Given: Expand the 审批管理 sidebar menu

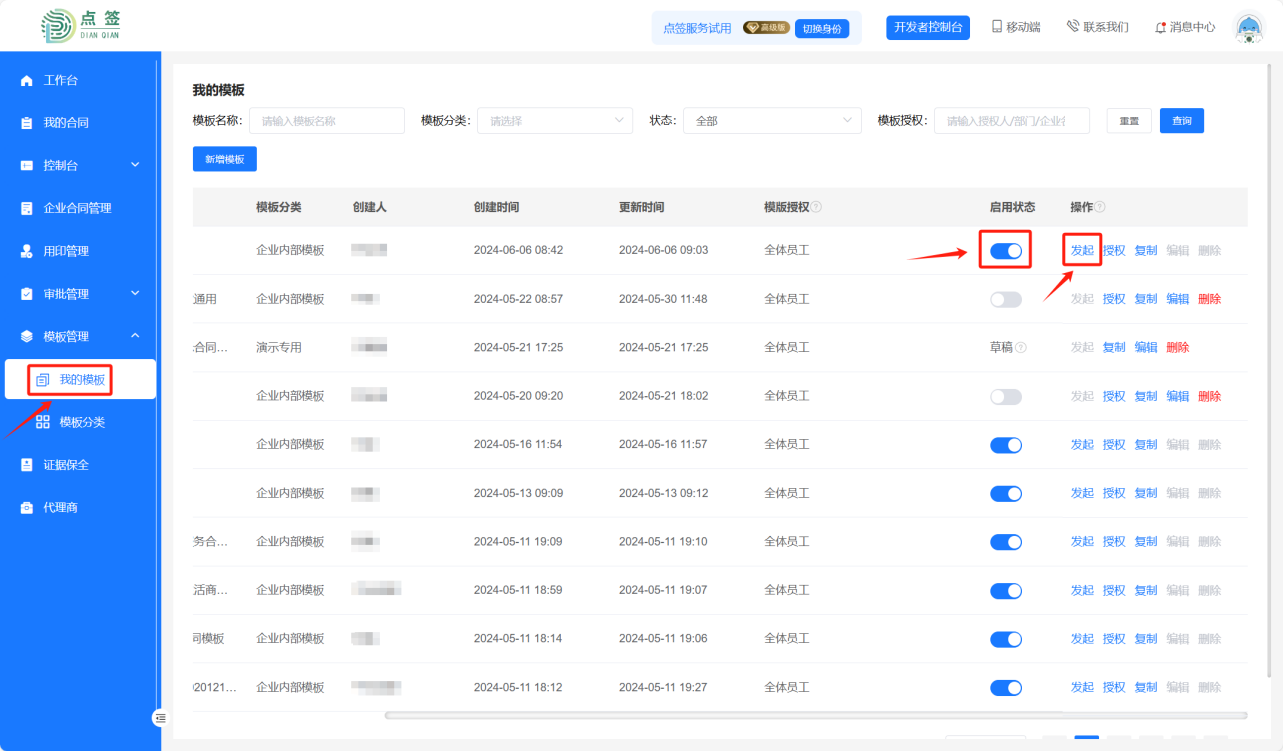Looking at the screenshot, I should pyautogui.click(x=80, y=294).
